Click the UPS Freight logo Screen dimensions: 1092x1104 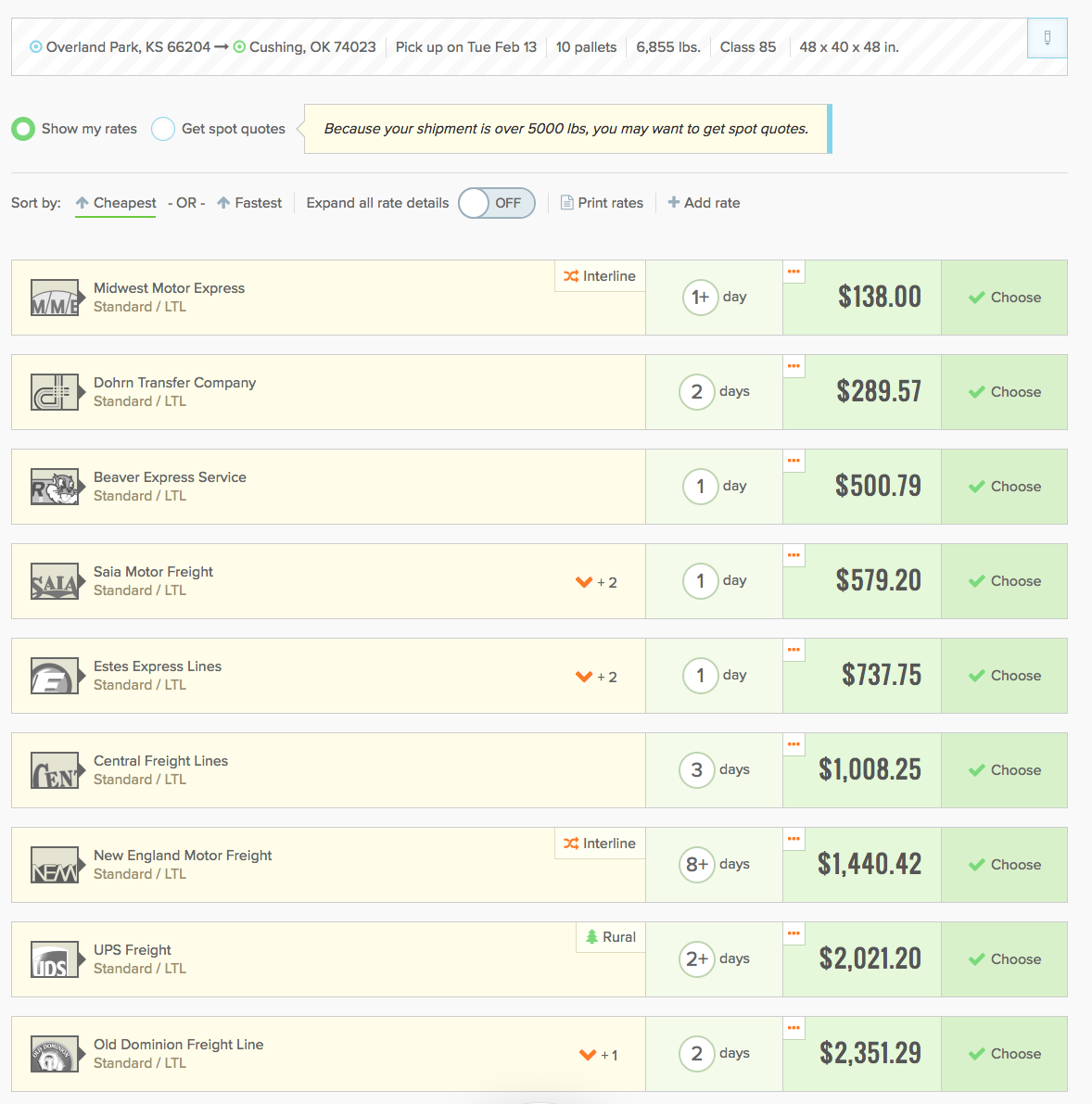click(54, 959)
